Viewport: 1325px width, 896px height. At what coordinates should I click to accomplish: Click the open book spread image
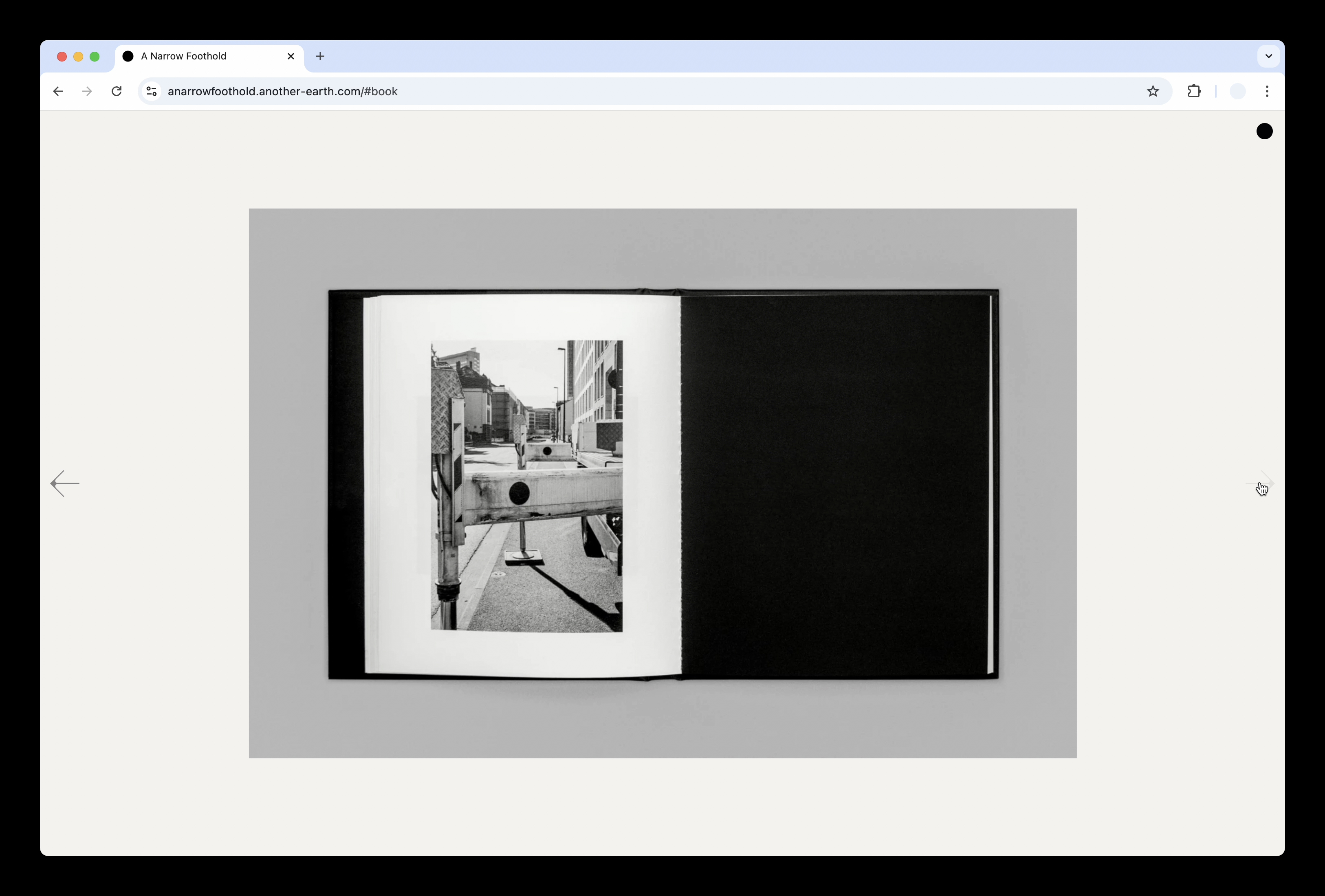(x=662, y=483)
